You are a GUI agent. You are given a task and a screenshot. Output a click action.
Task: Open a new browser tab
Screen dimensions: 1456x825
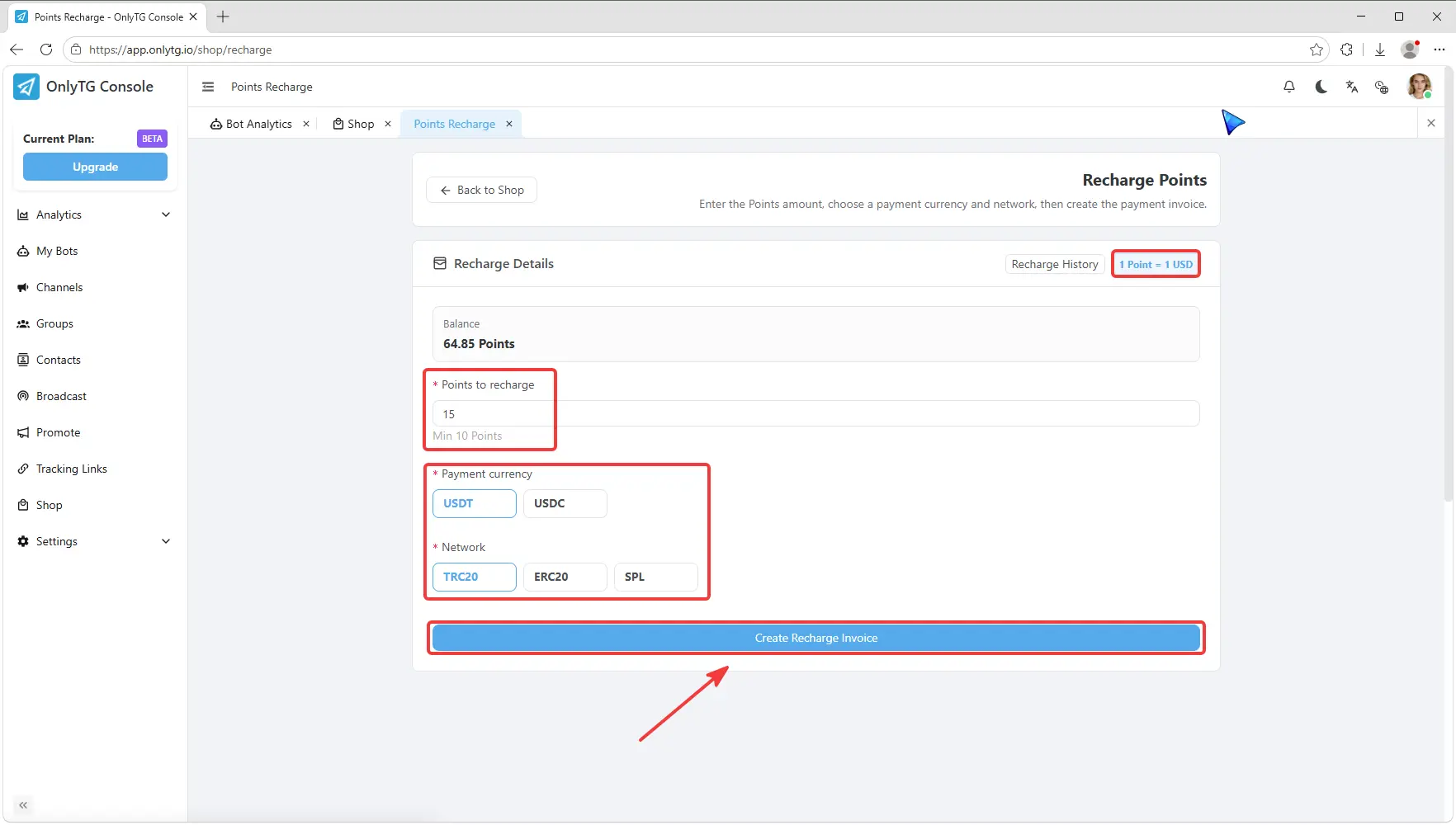pyautogui.click(x=223, y=16)
